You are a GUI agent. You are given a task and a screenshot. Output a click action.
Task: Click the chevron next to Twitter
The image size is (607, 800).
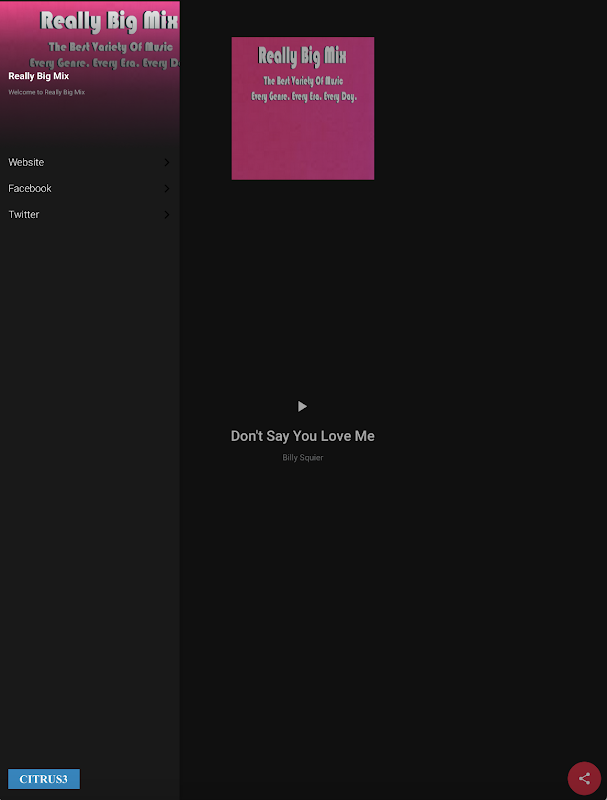pyautogui.click(x=167, y=214)
